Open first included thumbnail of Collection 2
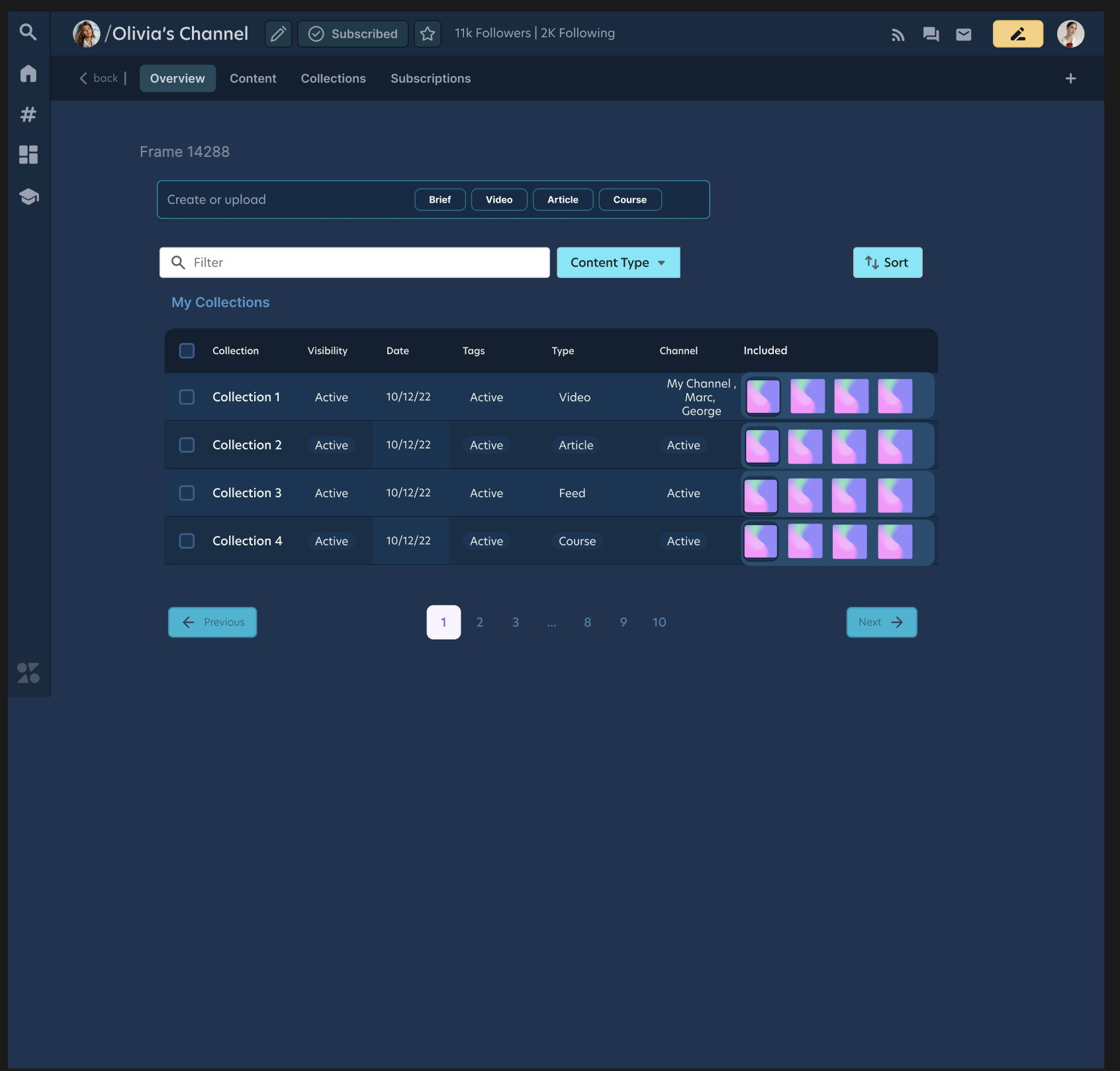Screen dimensions: 1120x1071 pyautogui.click(x=762, y=446)
